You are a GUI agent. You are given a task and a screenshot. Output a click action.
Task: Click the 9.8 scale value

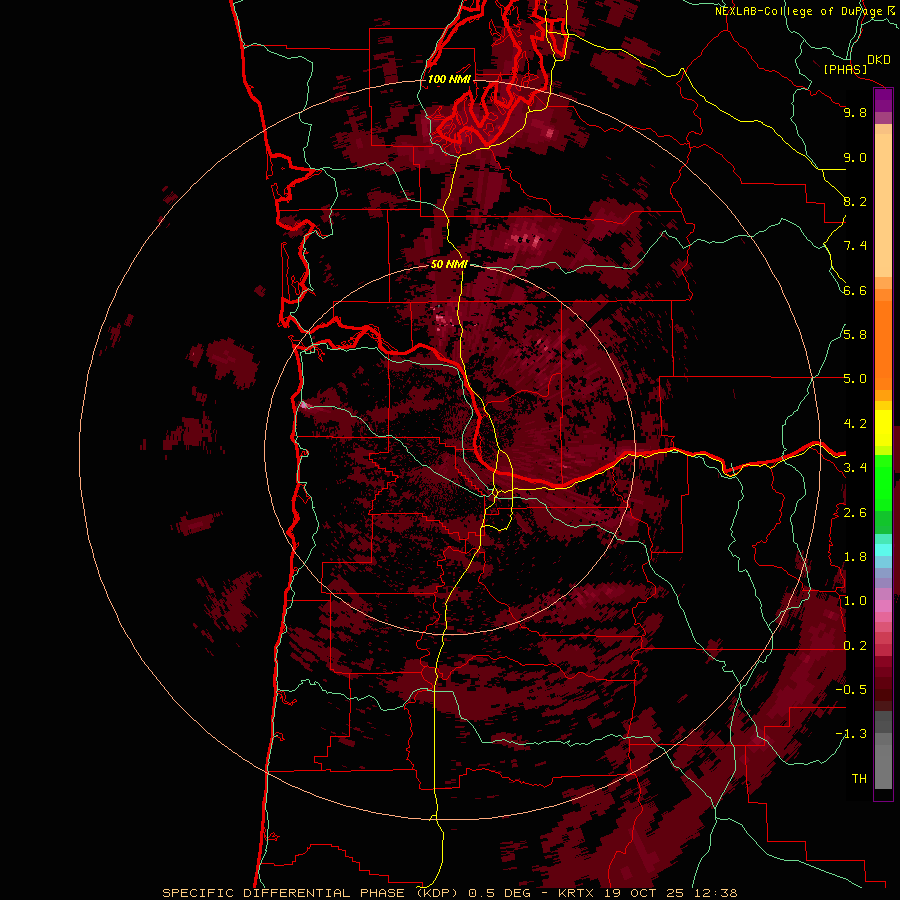coord(855,112)
